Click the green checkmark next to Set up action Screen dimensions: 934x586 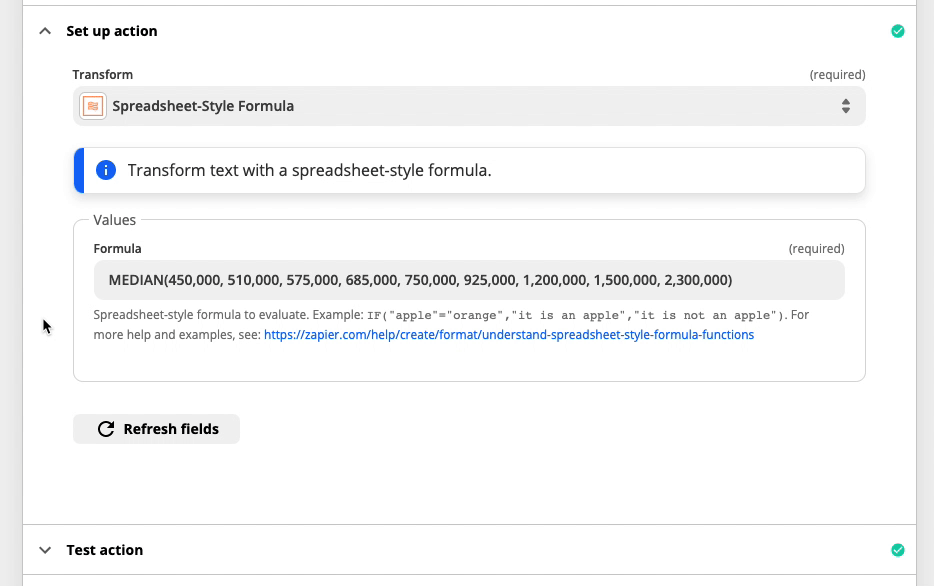coord(898,31)
